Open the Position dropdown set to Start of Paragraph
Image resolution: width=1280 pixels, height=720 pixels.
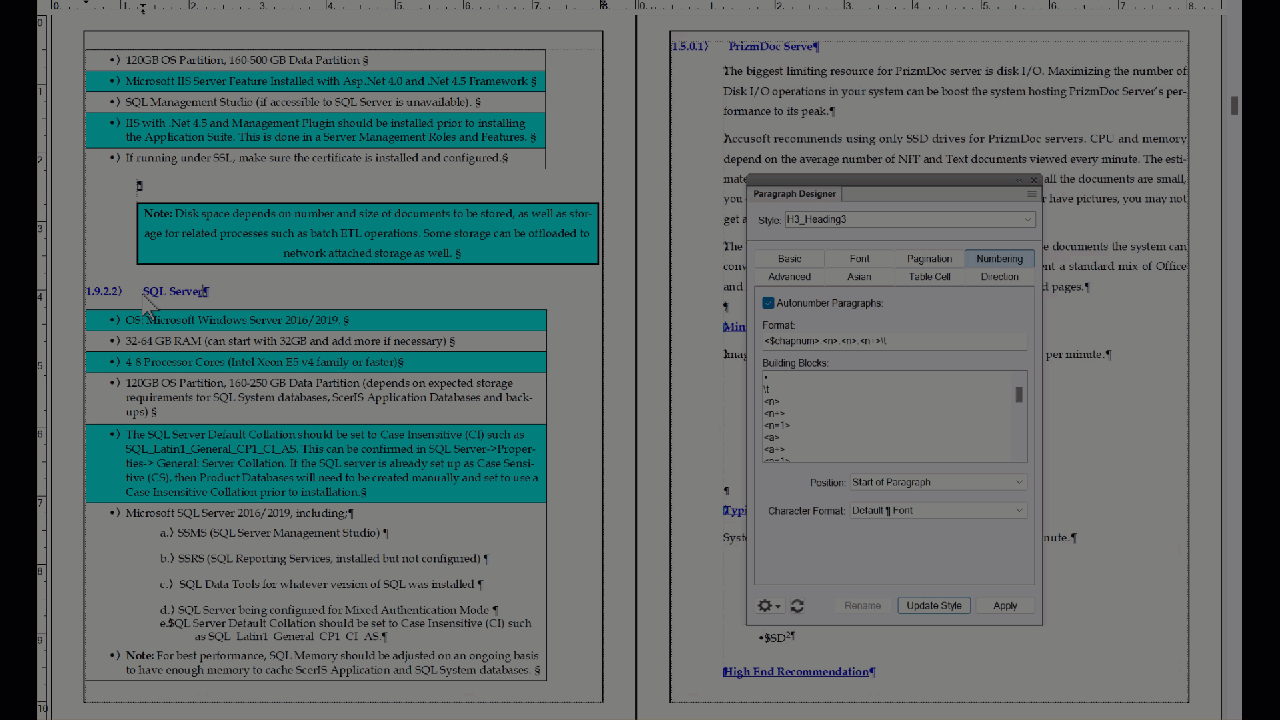(x=938, y=482)
